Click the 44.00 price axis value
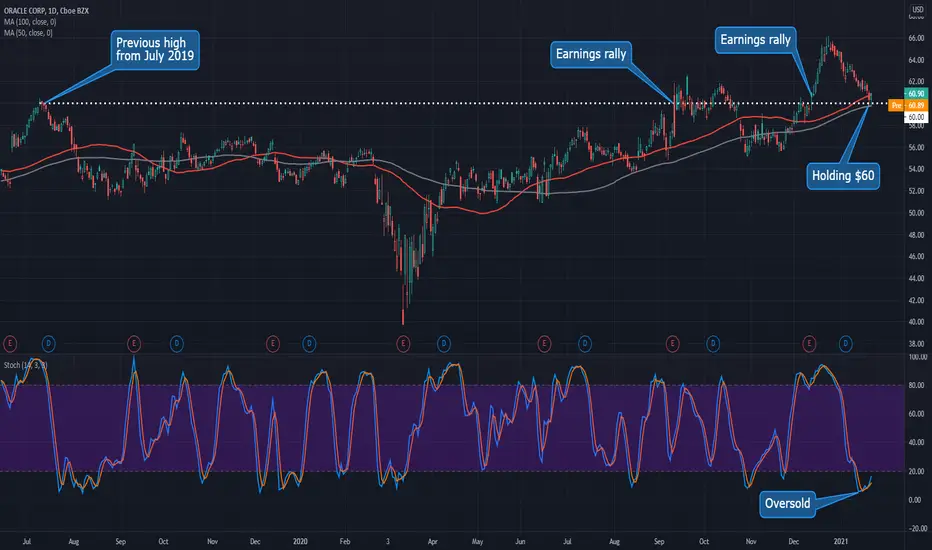This screenshot has width=932, height=550. point(916,278)
